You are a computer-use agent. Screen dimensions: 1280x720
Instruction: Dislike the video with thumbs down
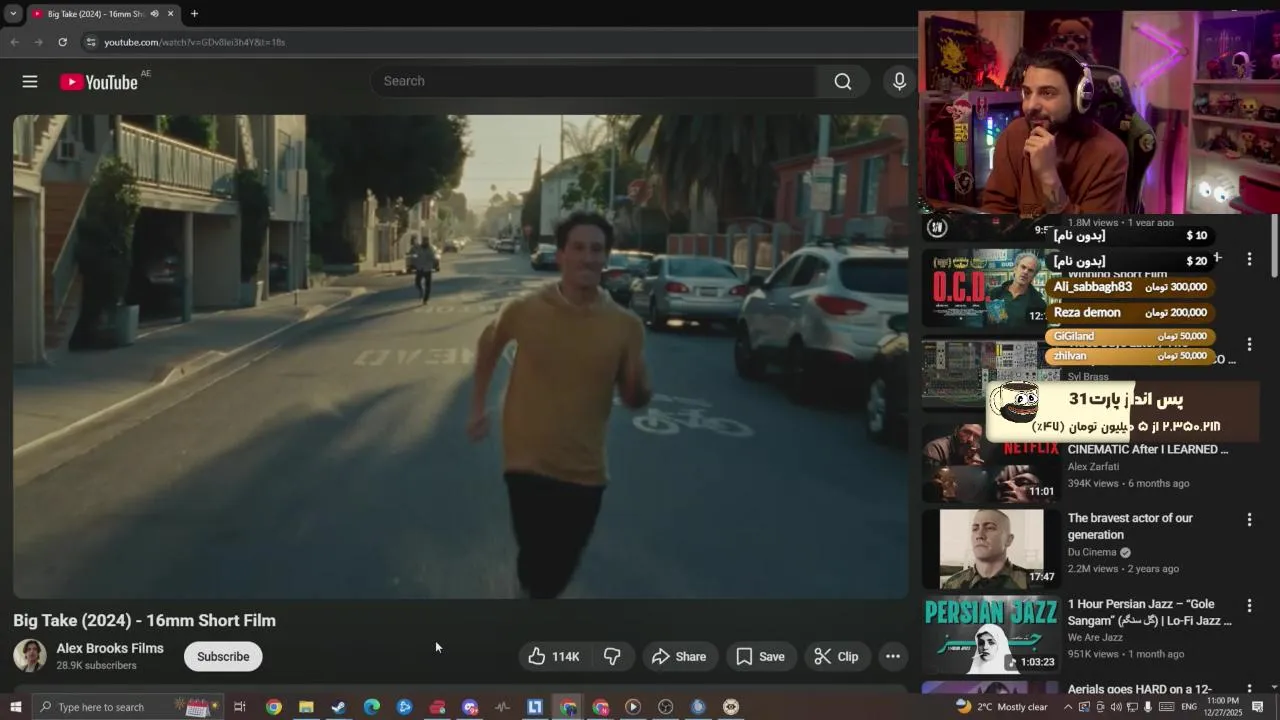point(612,656)
